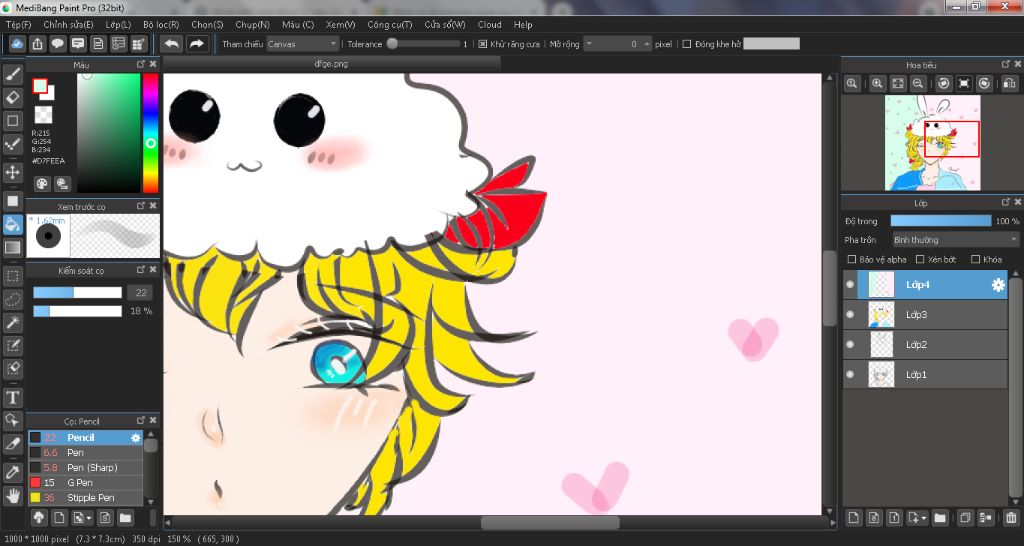
Task: Open the Lớp(L) menu
Action: point(118,25)
